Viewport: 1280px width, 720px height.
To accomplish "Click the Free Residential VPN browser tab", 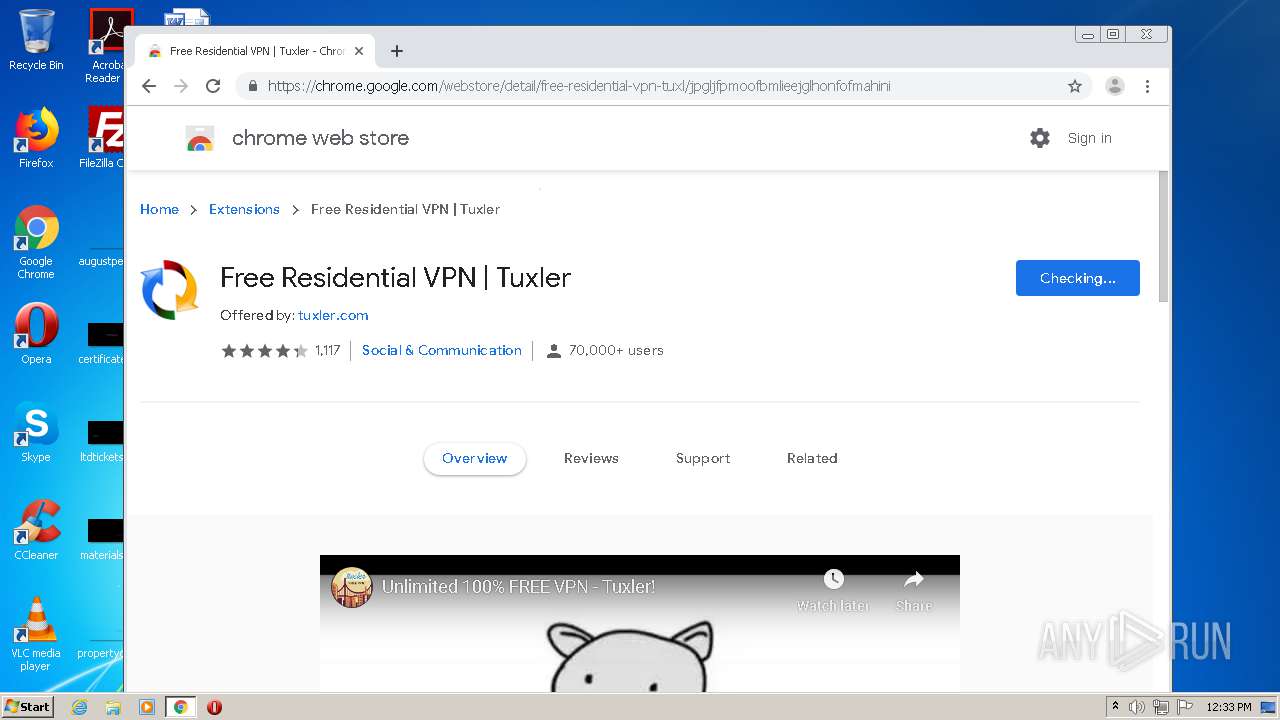I will [x=255, y=51].
